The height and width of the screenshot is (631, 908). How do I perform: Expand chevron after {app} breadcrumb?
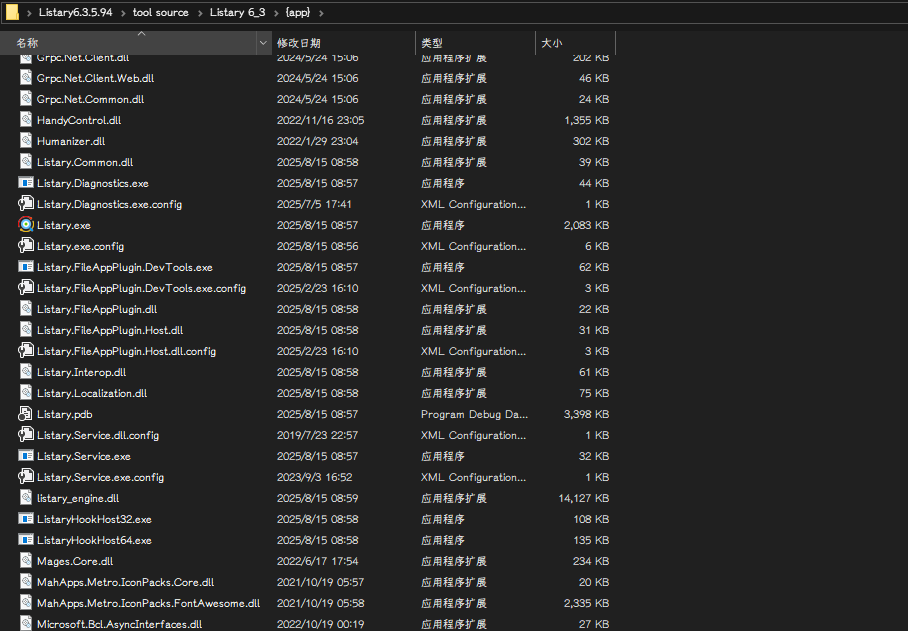tap(321, 13)
